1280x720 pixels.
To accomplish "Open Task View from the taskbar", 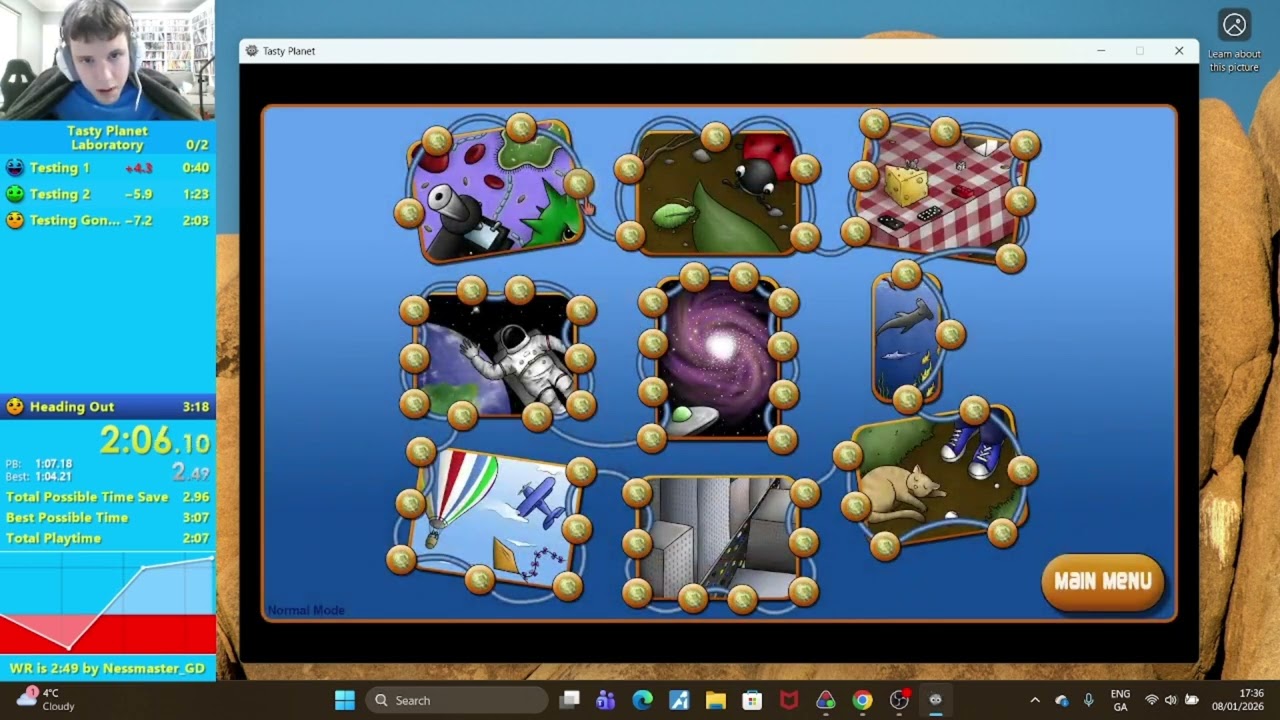I will (569, 700).
